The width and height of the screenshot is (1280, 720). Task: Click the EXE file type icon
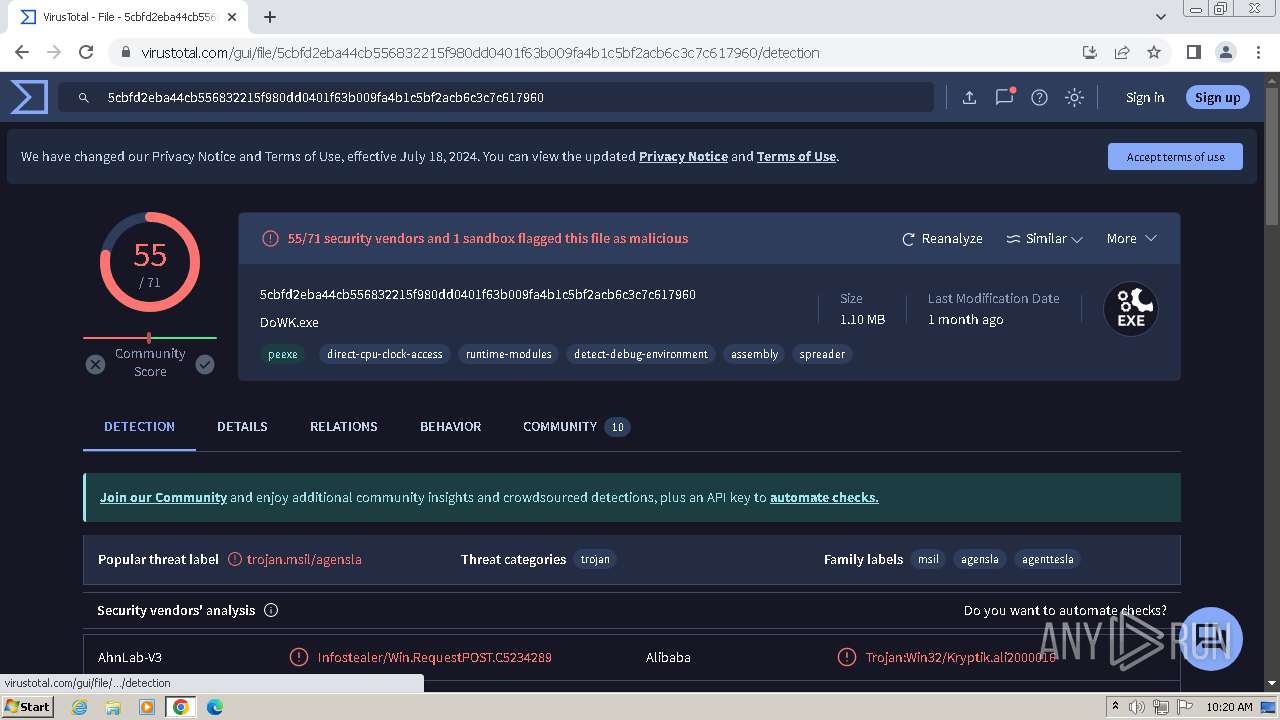[1131, 309]
